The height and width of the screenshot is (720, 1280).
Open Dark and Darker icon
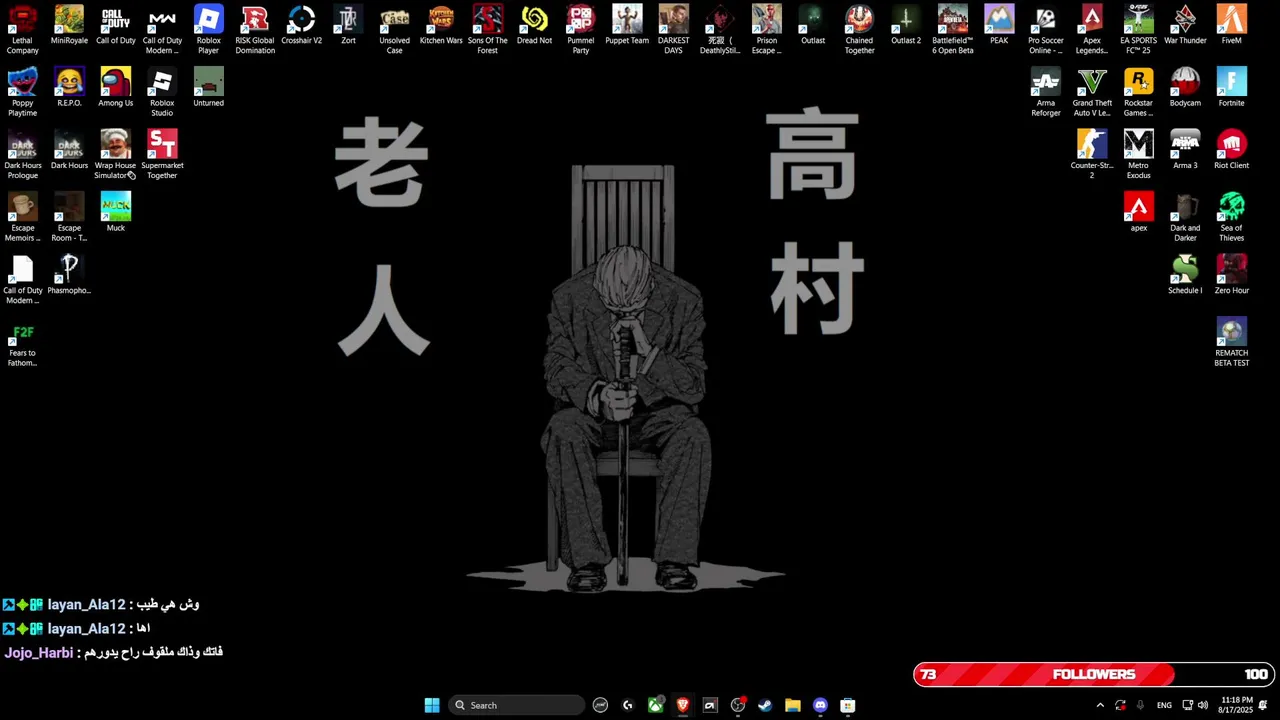[1185, 217]
